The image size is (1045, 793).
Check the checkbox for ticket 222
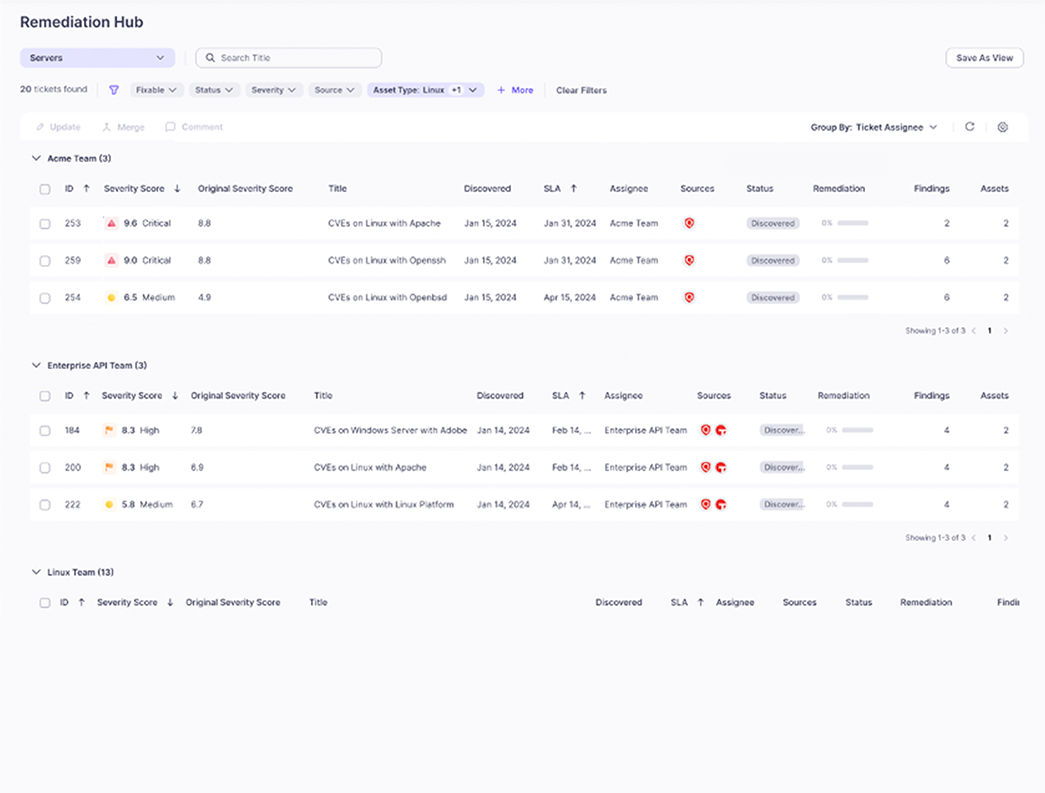45,504
